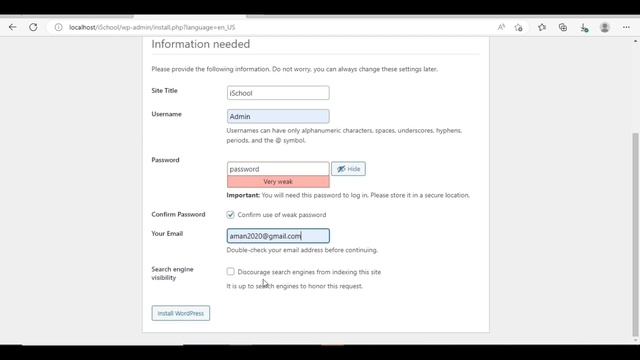
Task: Open the Favorites list icon
Action: tap(542, 27)
